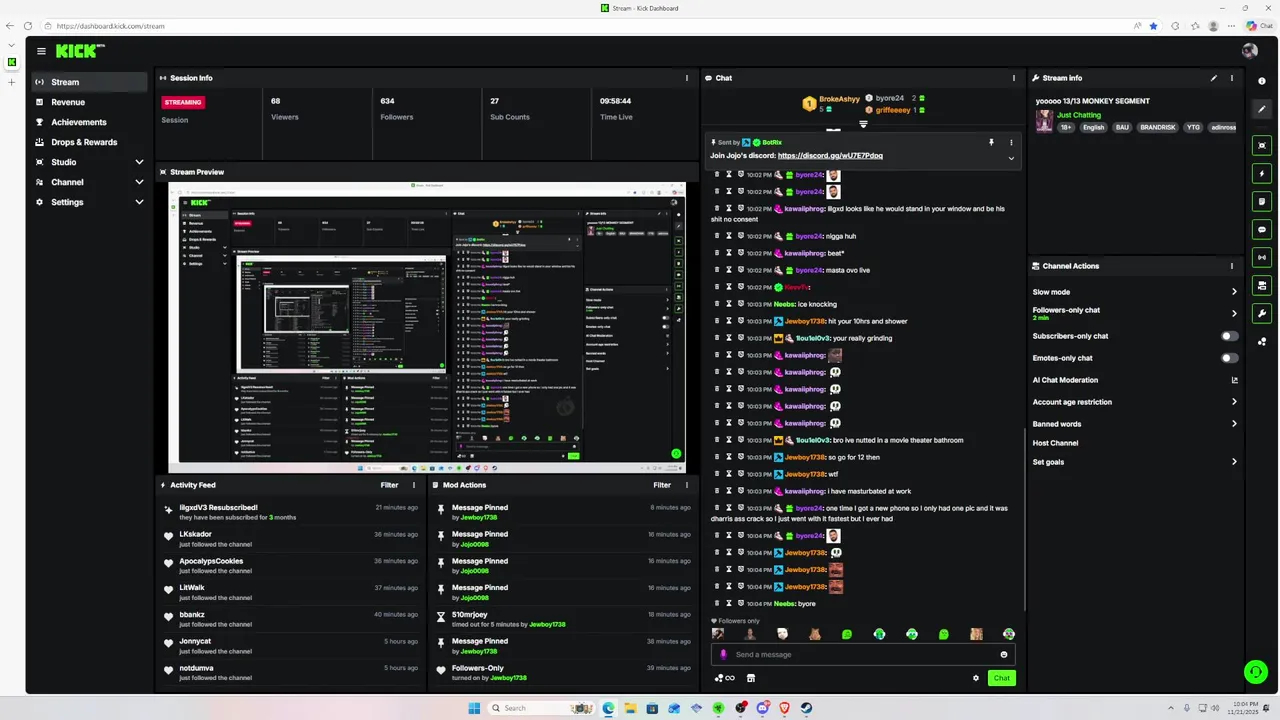This screenshot has height=720, width=1280.
Task: Open Jojo's discord invite link
Action: pyautogui.click(x=830, y=156)
